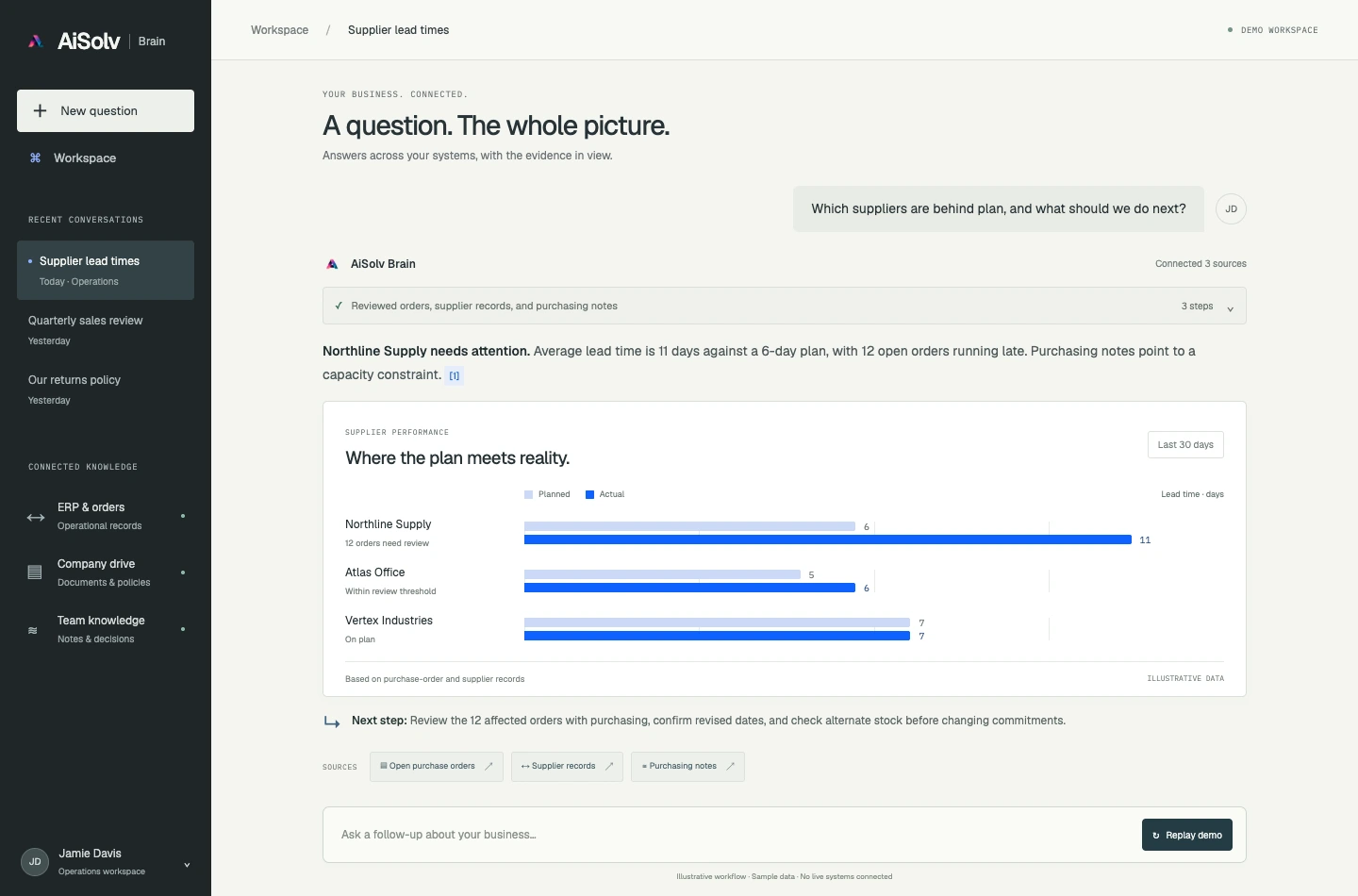Click the ERP & orders arrows icon

(x=36, y=517)
